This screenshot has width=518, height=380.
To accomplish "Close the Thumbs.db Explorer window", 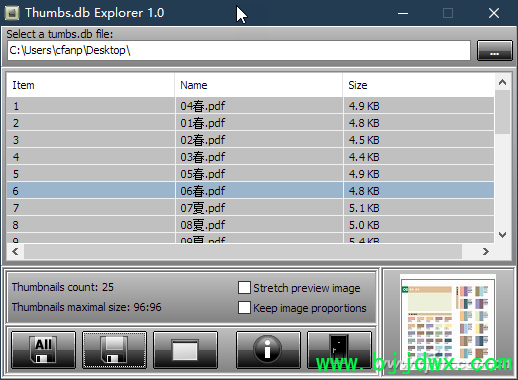I will pyautogui.click(x=494, y=13).
